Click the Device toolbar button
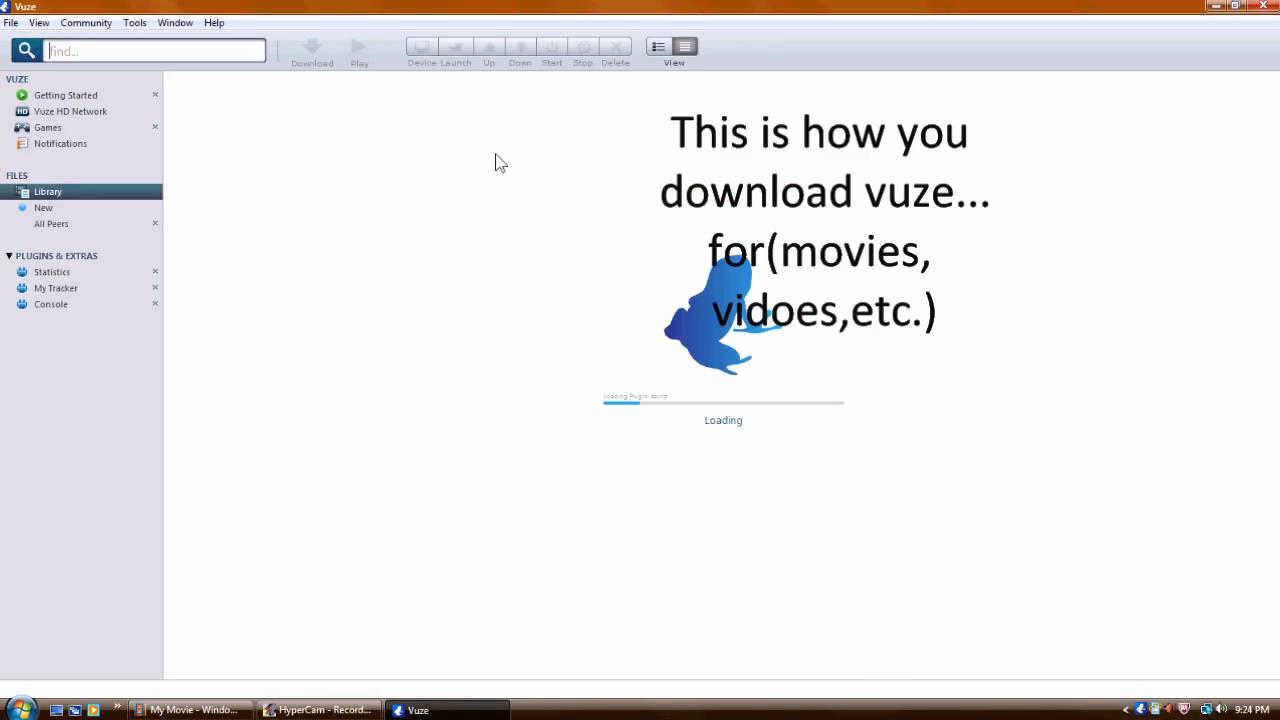1280x720 pixels. 422,47
